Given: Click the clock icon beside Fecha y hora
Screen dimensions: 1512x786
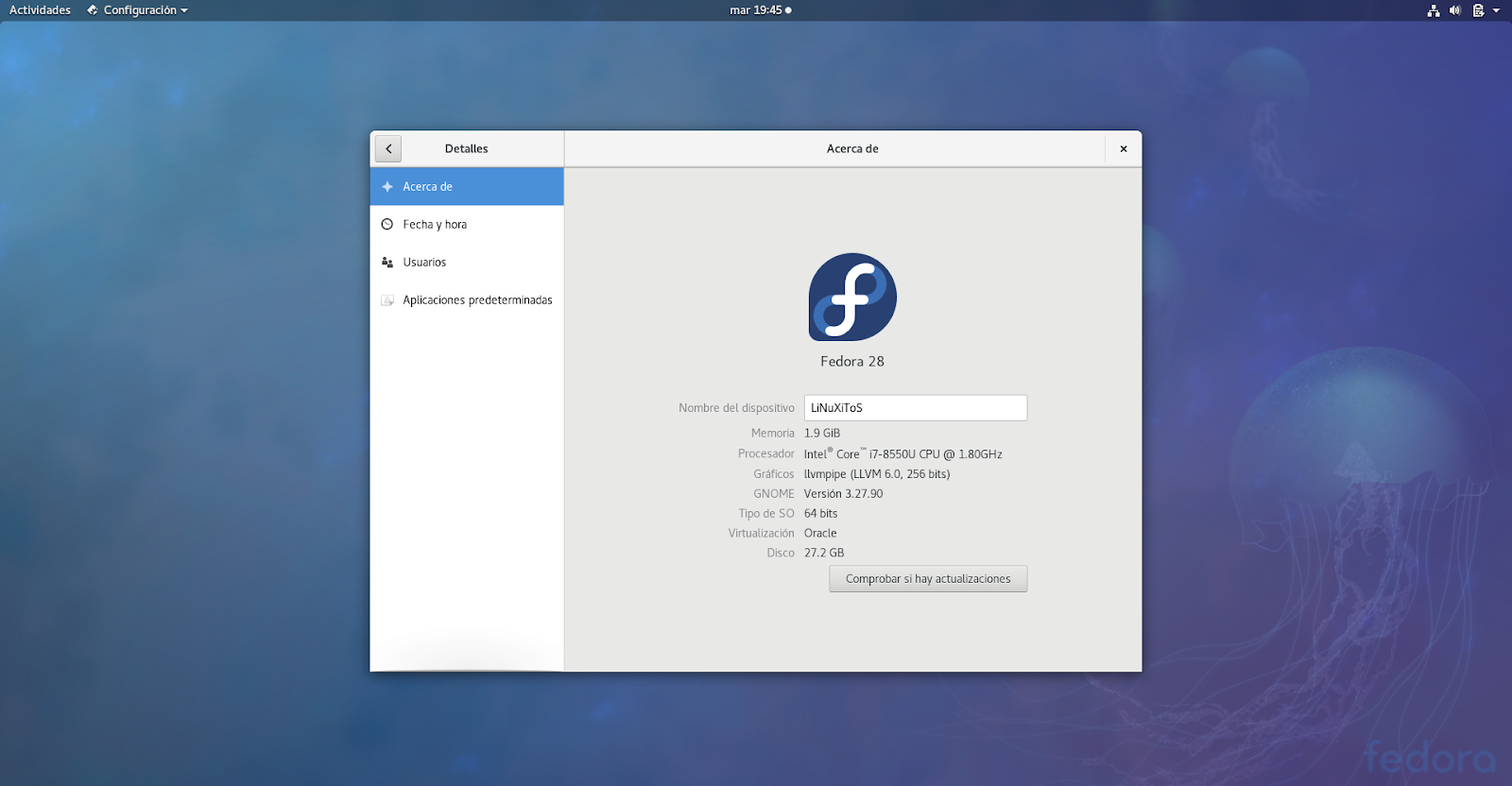Looking at the screenshot, I should (x=387, y=225).
